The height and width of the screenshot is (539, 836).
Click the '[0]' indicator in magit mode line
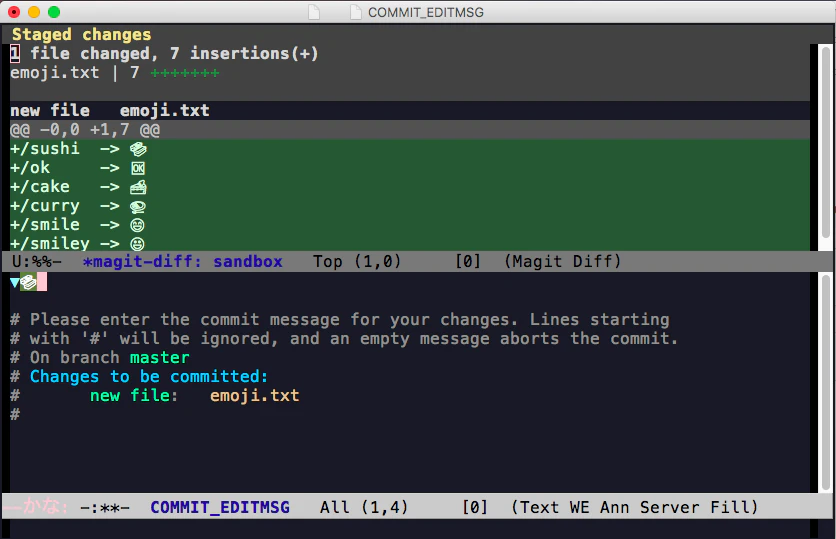click(468, 262)
